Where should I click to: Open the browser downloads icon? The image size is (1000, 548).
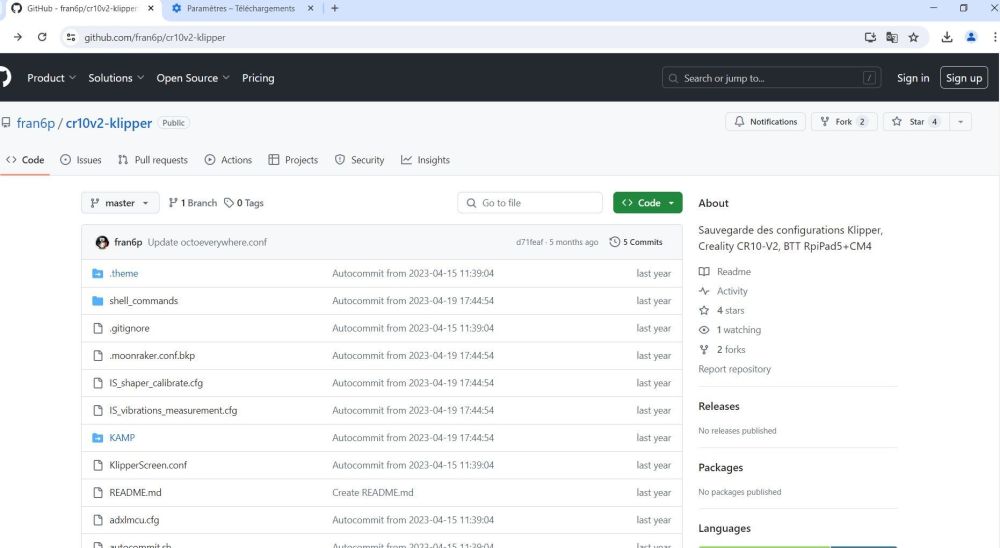click(x=947, y=37)
